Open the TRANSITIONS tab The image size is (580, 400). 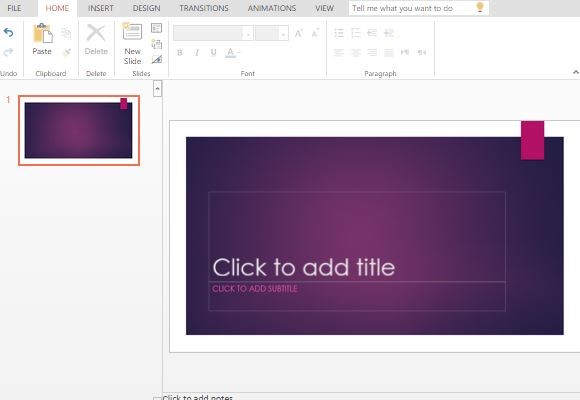(x=204, y=8)
